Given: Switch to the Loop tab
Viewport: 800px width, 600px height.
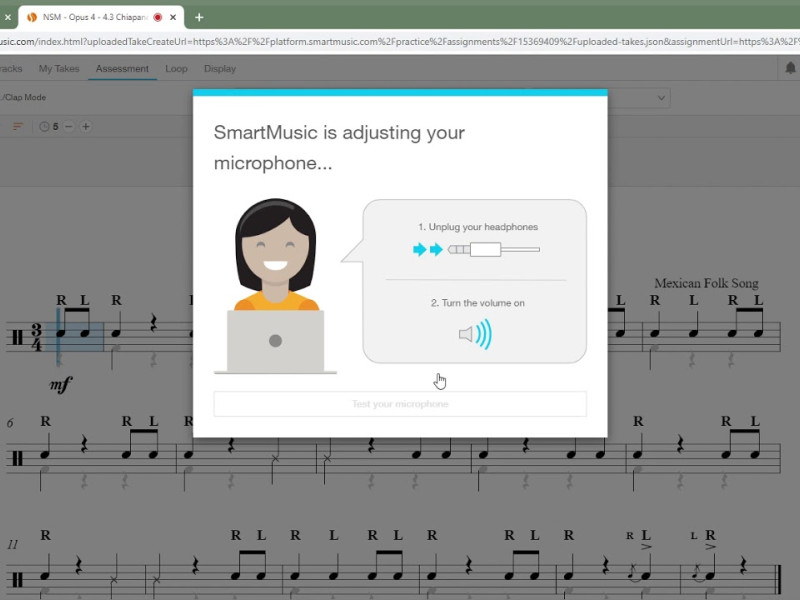Looking at the screenshot, I should click(x=176, y=68).
